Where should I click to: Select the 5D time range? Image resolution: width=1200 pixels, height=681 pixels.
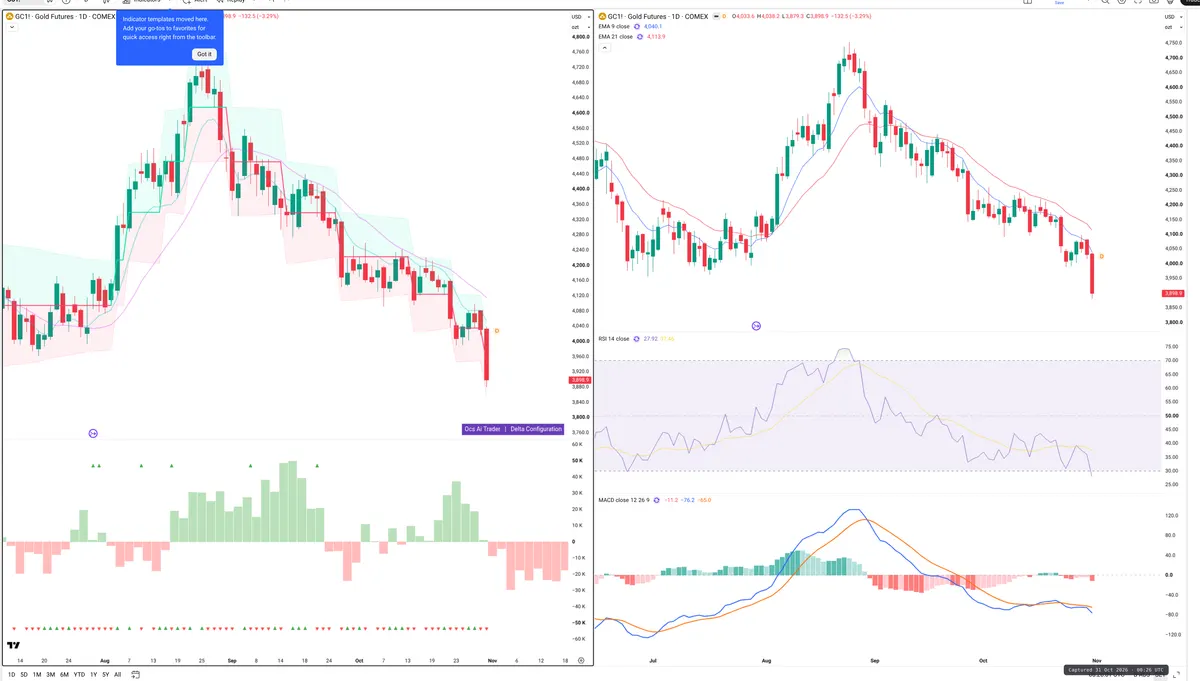pyautogui.click(x=24, y=674)
